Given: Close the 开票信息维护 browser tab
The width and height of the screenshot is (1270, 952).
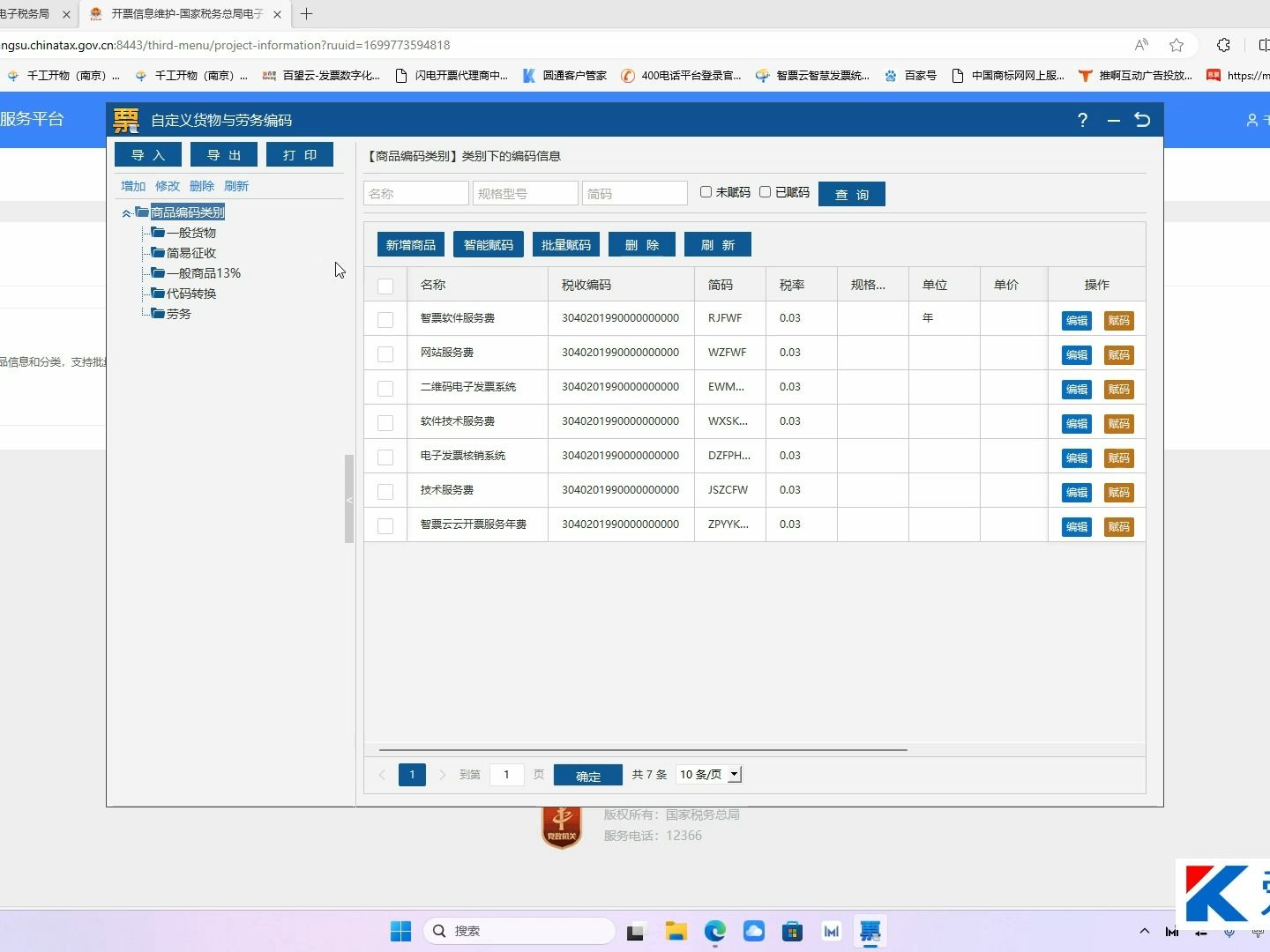Looking at the screenshot, I should pos(277,14).
